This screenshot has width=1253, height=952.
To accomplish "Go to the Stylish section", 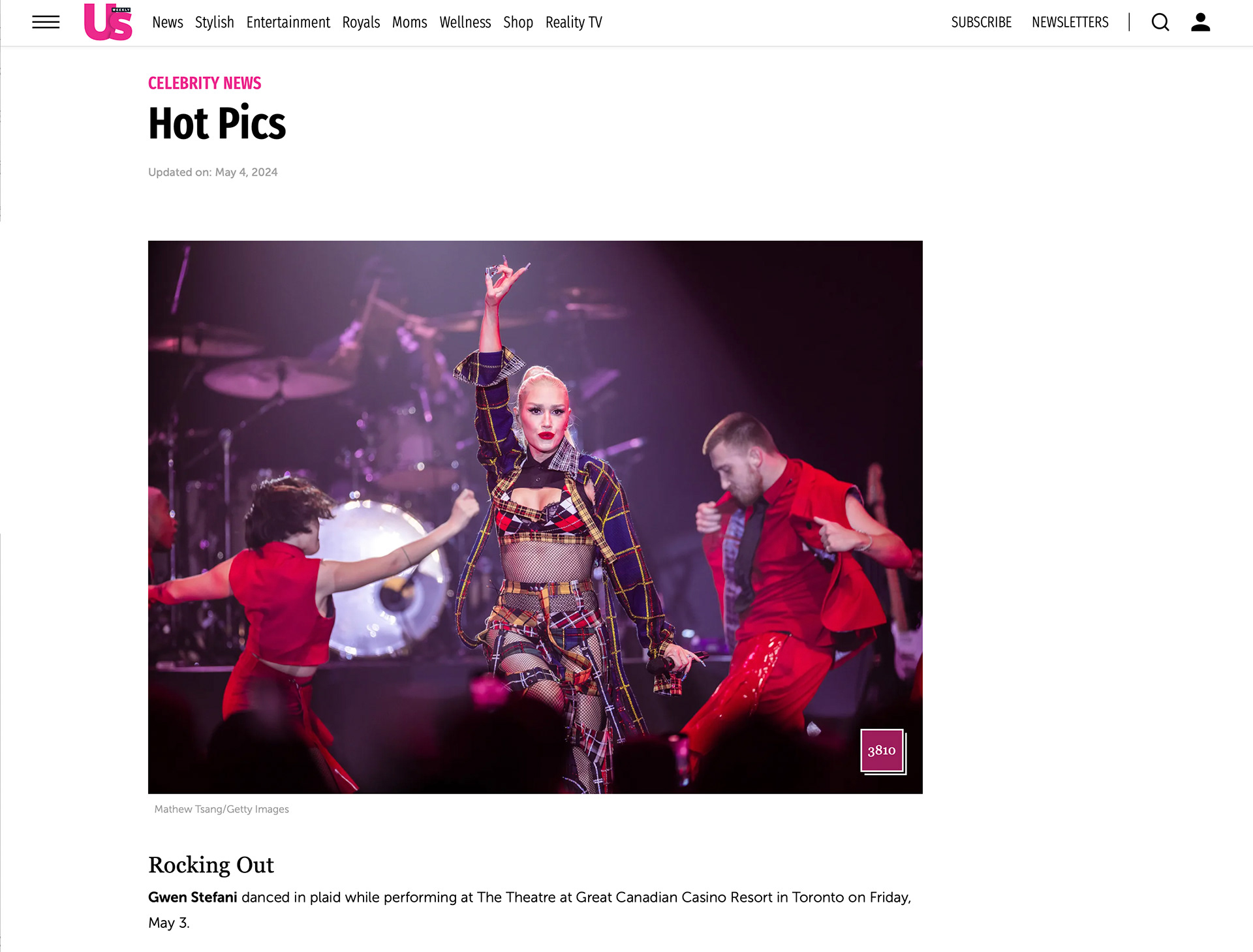I will point(214,22).
